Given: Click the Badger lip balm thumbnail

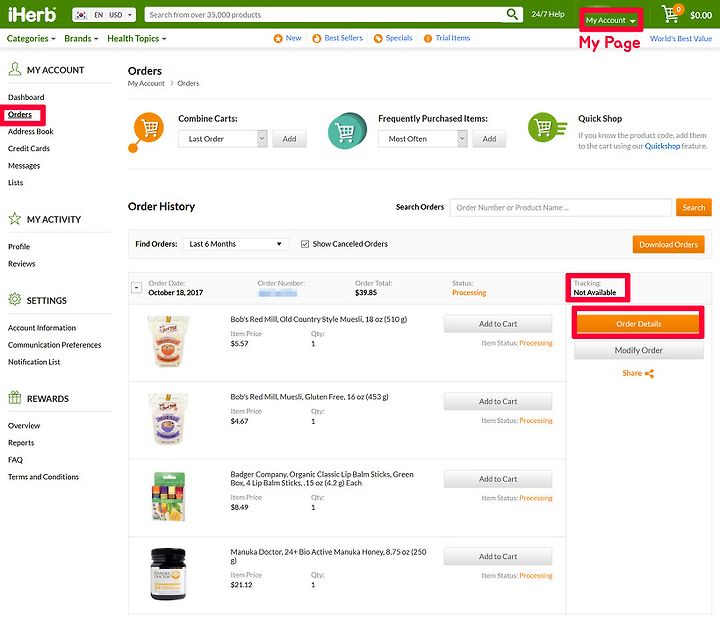Looking at the screenshot, I should pos(169,496).
